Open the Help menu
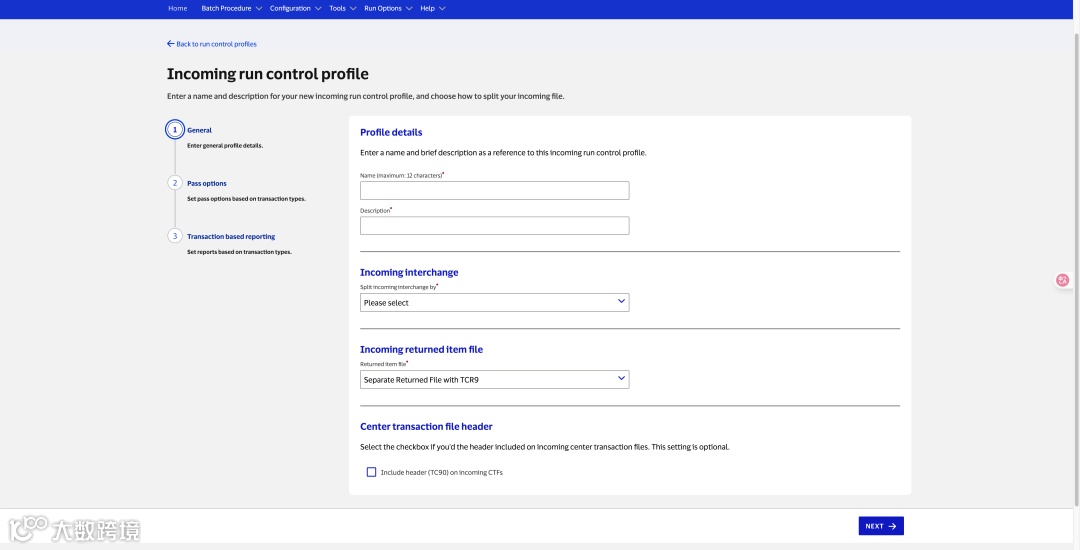1080x550 pixels. [432, 8]
